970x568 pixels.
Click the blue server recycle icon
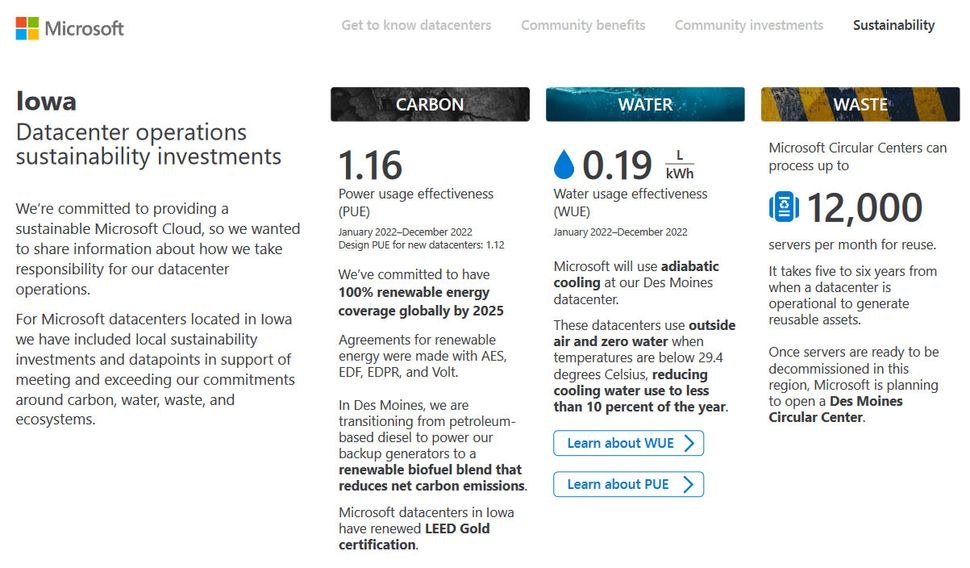click(x=784, y=207)
